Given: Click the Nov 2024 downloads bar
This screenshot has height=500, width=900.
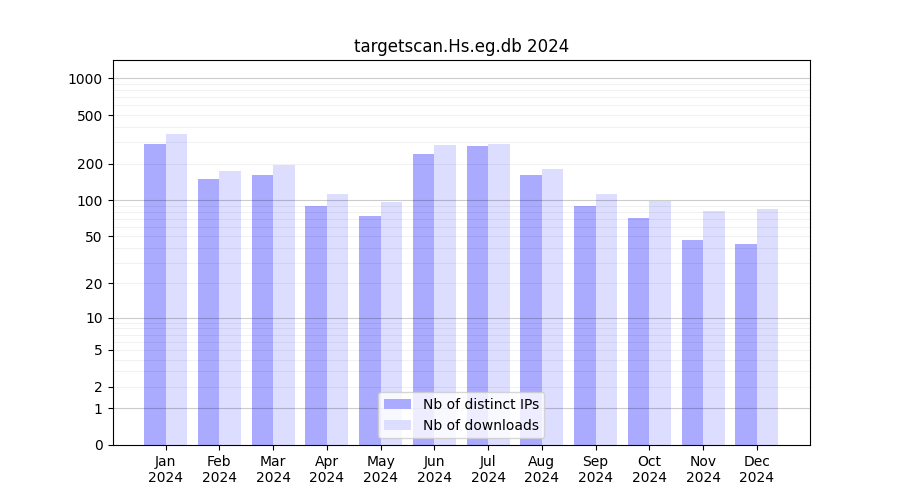Looking at the screenshot, I should coord(714,328).
